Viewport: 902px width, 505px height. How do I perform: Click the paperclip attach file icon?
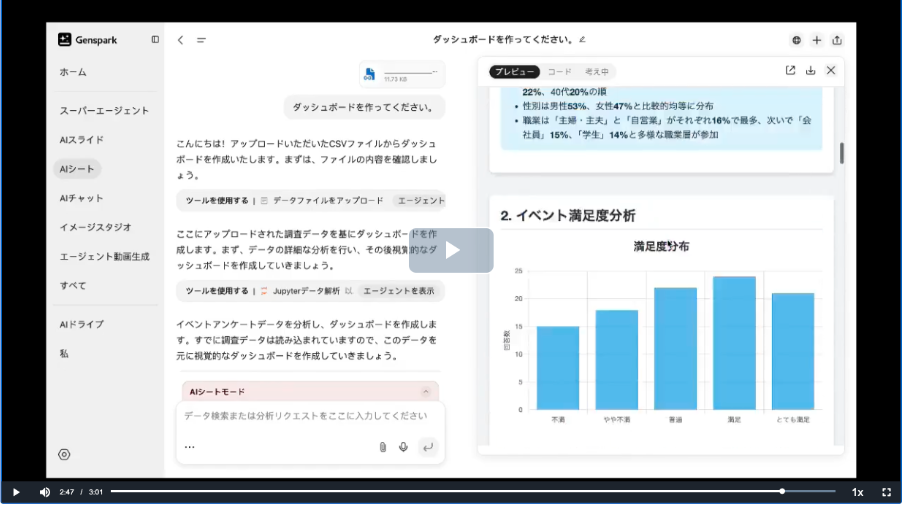(382, 447)
